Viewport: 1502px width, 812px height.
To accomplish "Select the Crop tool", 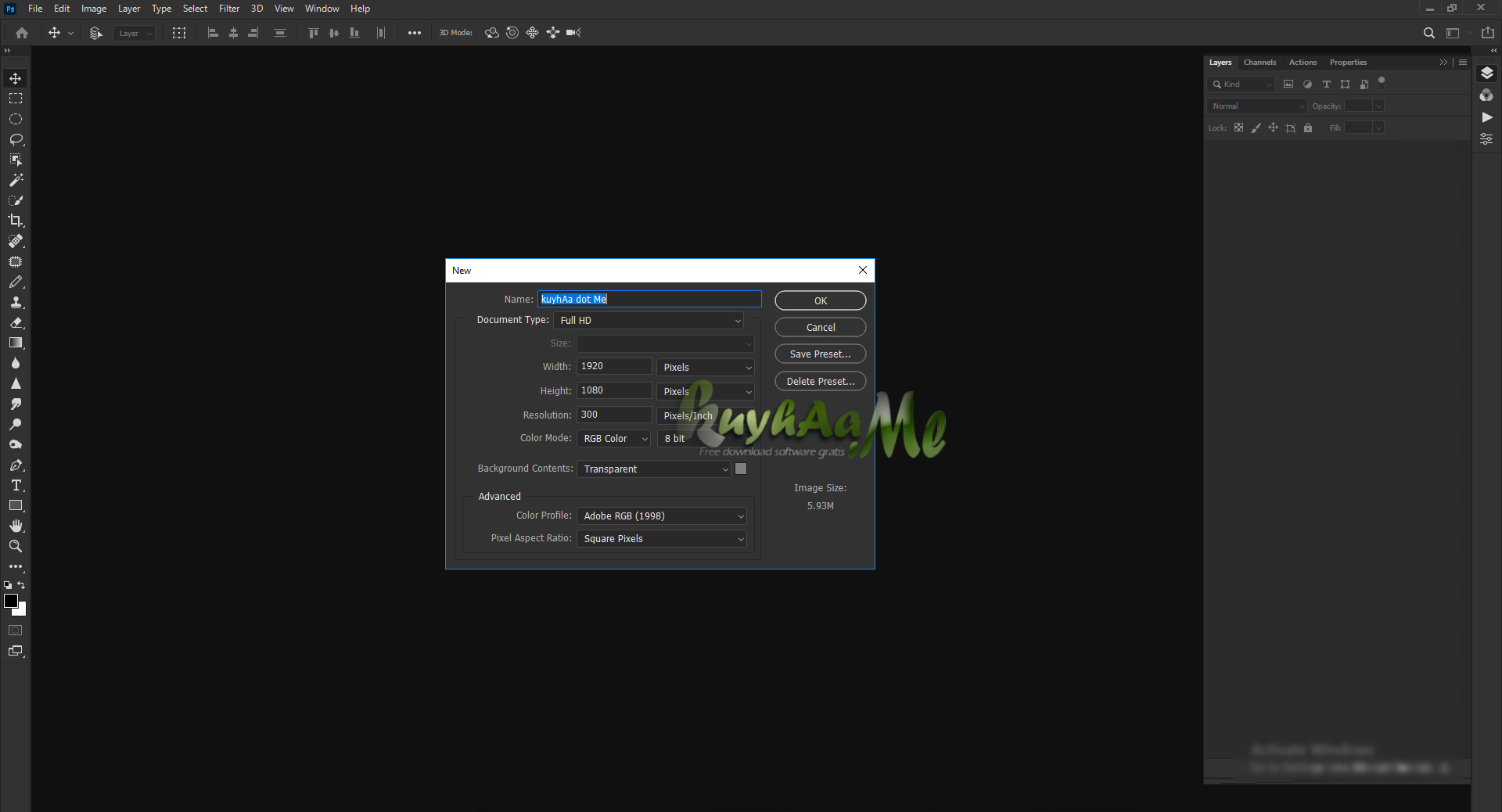I will pyautogui.click(x=16, y=221).
